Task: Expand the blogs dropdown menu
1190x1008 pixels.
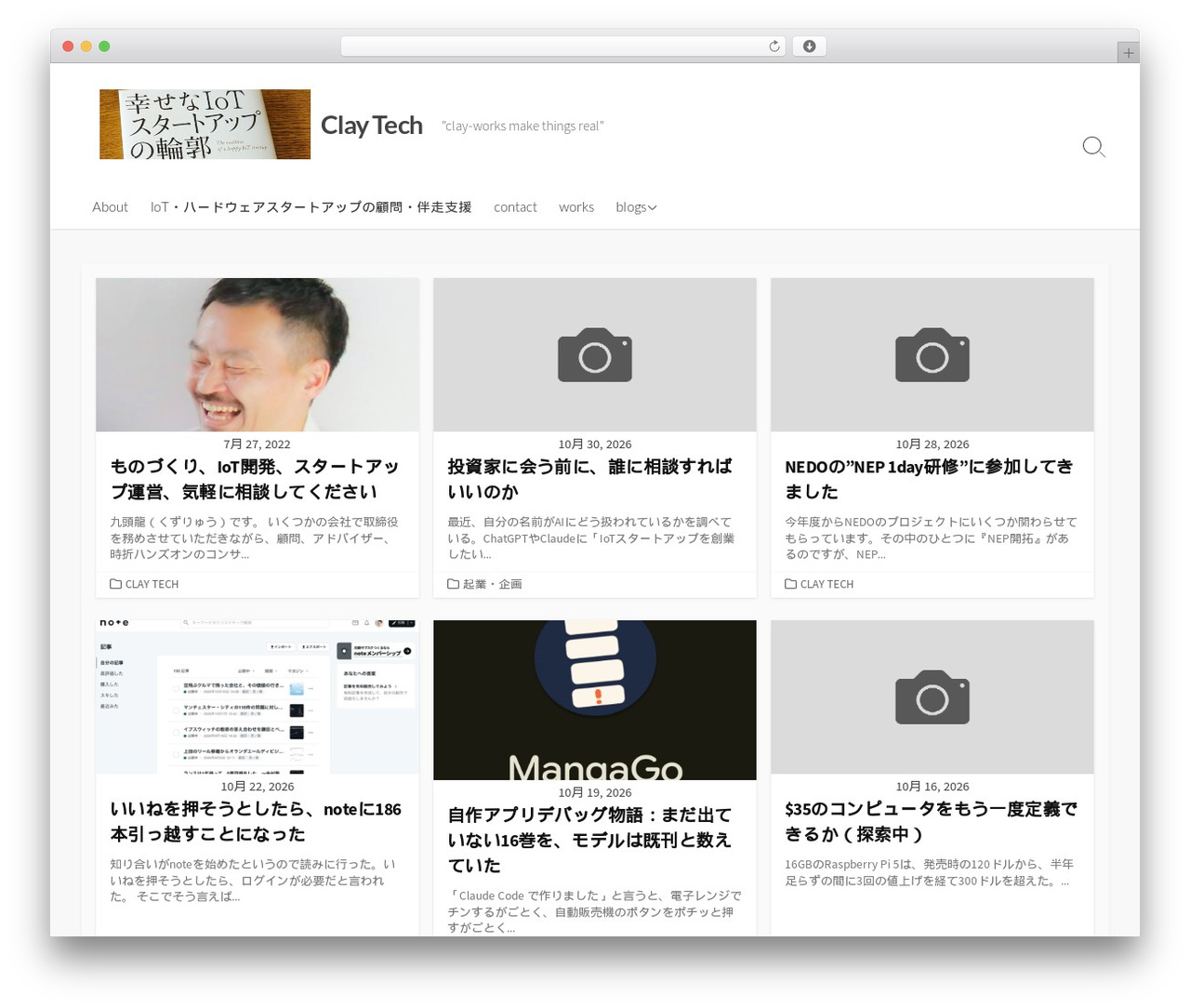Action: tap(636, 207)
